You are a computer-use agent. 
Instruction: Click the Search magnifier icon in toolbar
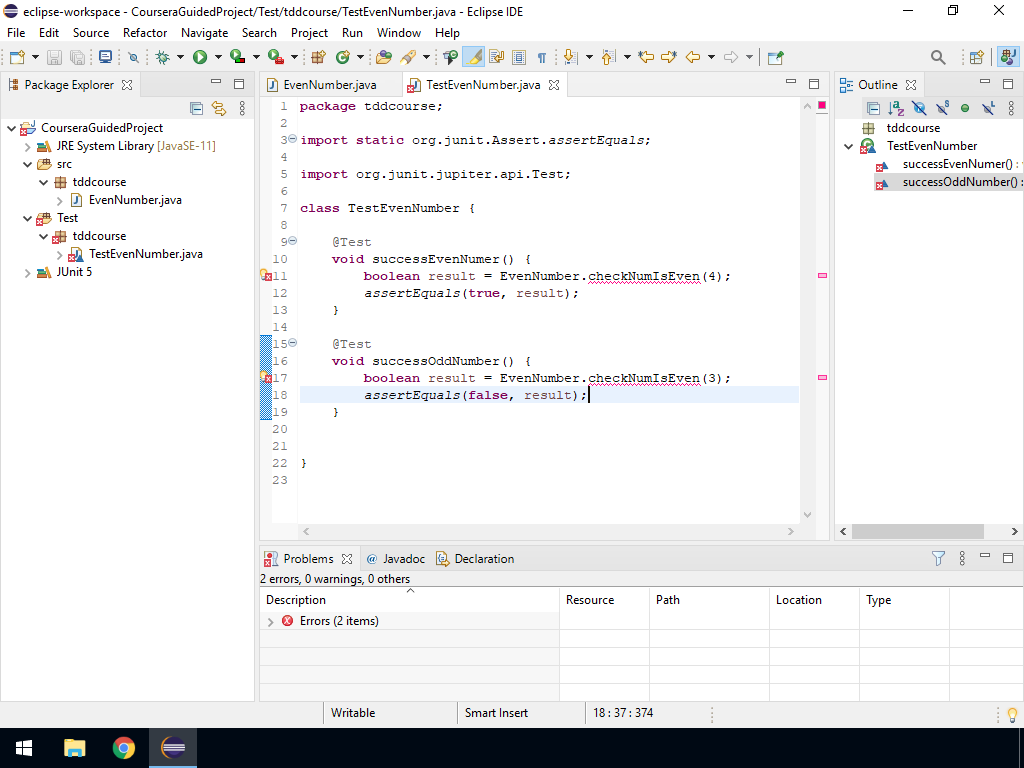pos(938,58)
